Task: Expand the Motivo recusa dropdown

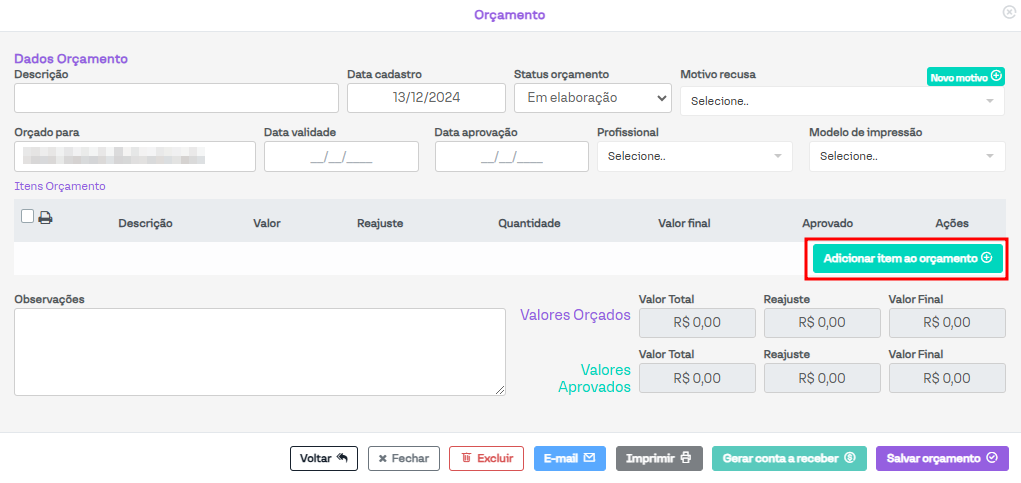Action: tap(842, 101)
